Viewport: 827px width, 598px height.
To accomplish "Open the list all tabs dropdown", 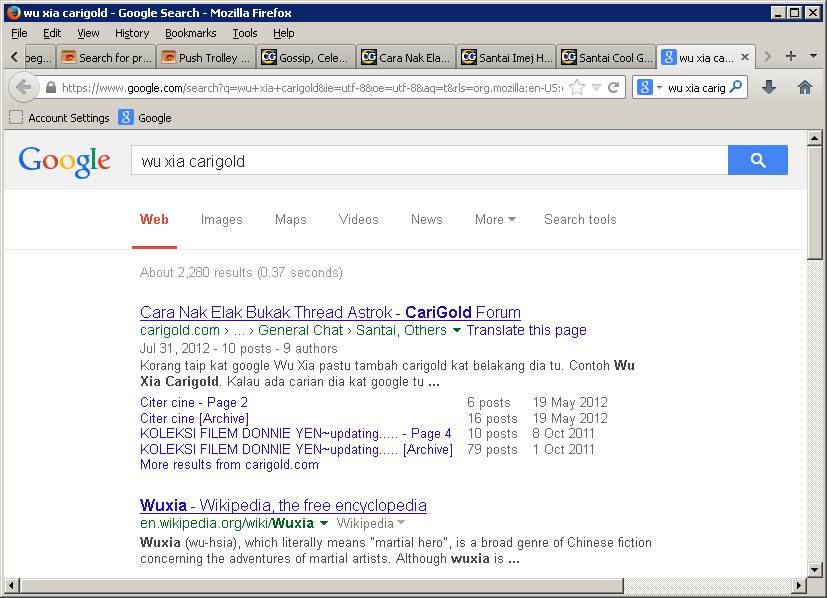I will coord(813,56).
